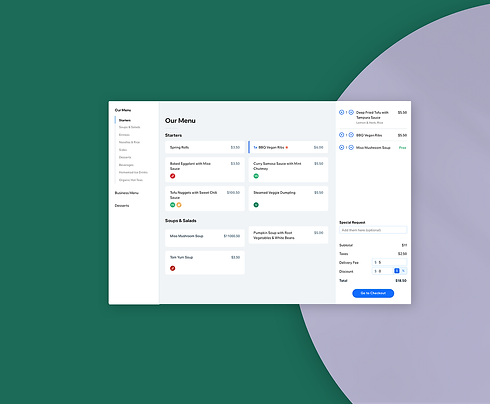Add Steamed Veggie Dumpling to order
This screenshot has width=490, height=404.
pos(288,199)
